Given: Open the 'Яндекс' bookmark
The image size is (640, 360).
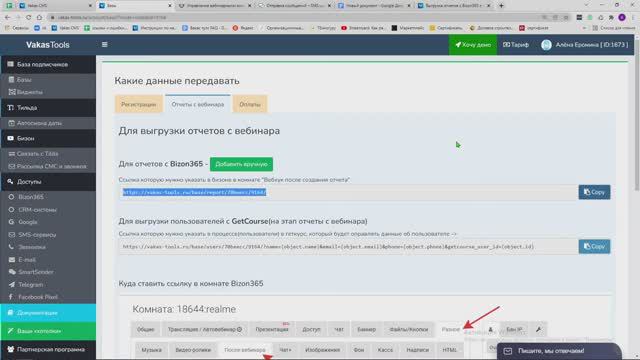Looking at the screenshot, I should coord(243,28).
